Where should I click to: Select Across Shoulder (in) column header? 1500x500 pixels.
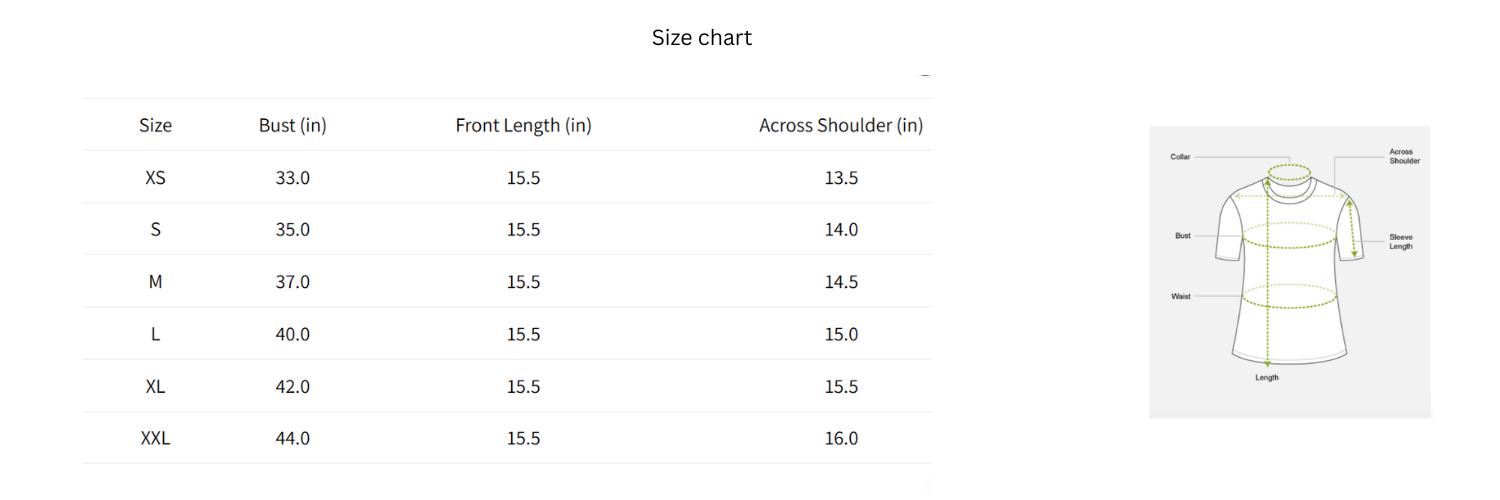point(840,125)
